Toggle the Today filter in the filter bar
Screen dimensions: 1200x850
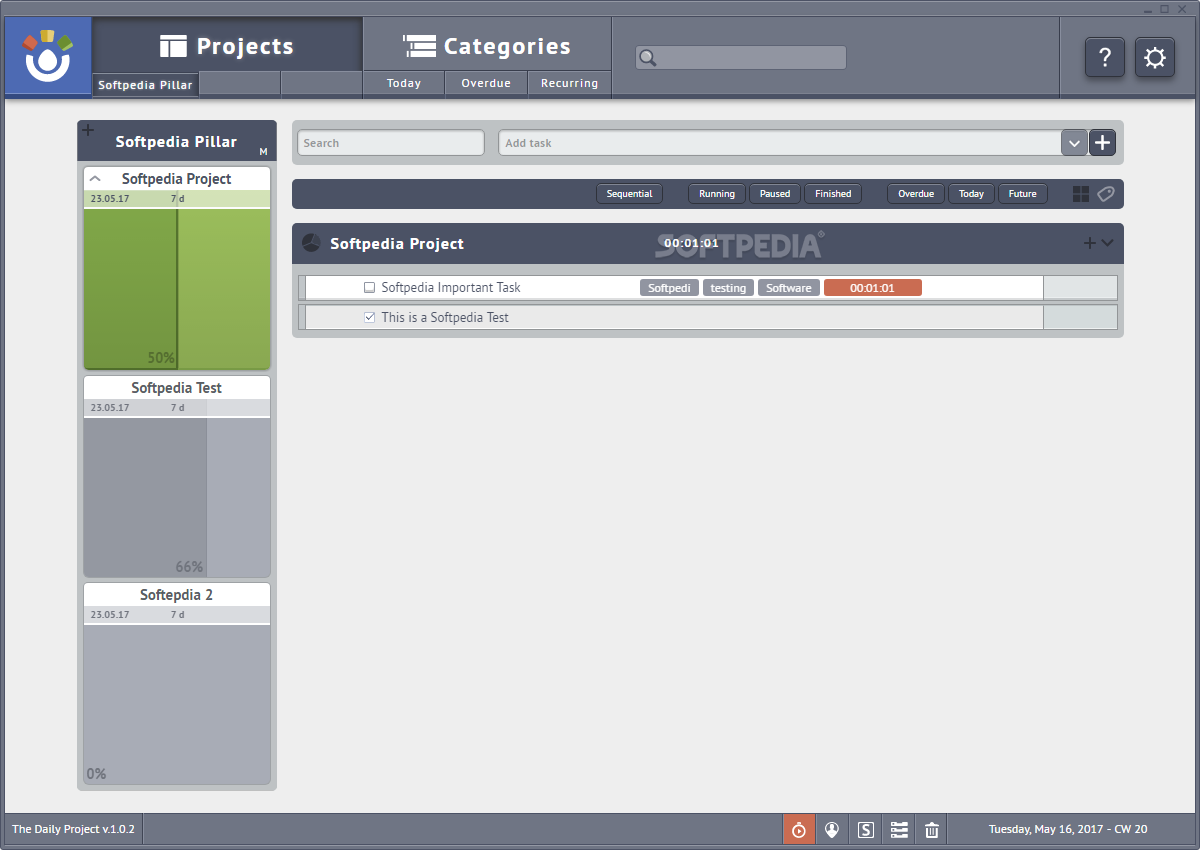click(971, 194)
